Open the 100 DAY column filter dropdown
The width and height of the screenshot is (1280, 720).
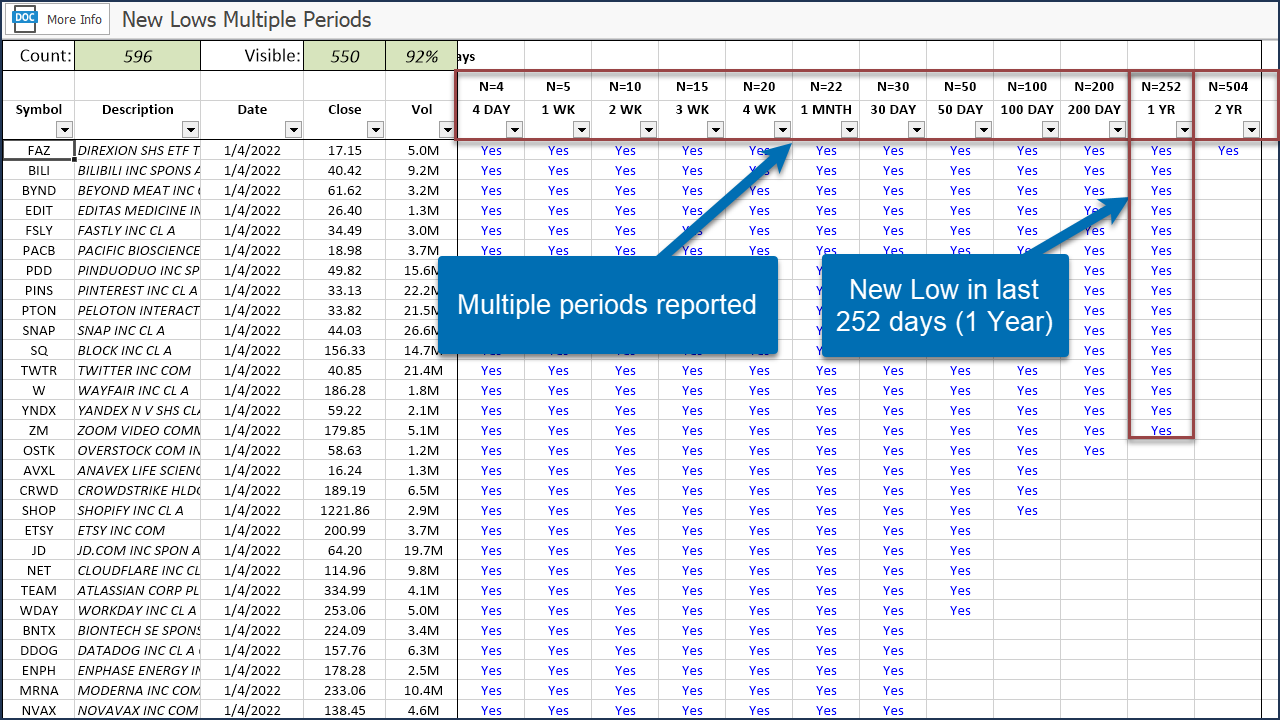pyautogui.click(x=1050, y=129)
